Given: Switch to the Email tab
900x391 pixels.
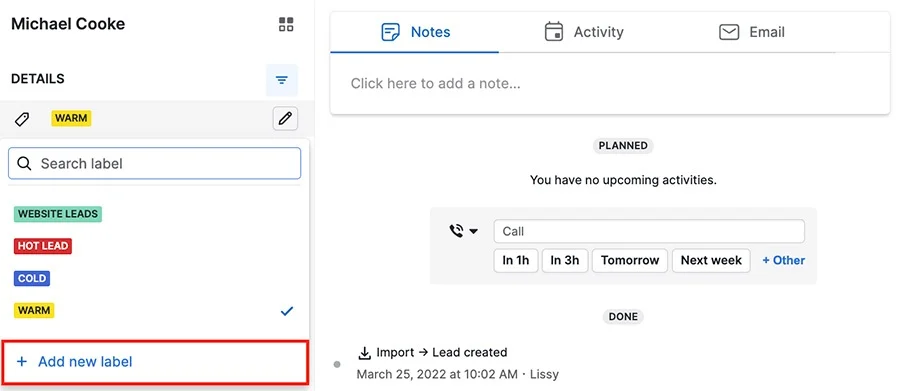Looking at the screenshot, I should pyautogui.click(x=752, y=32).
